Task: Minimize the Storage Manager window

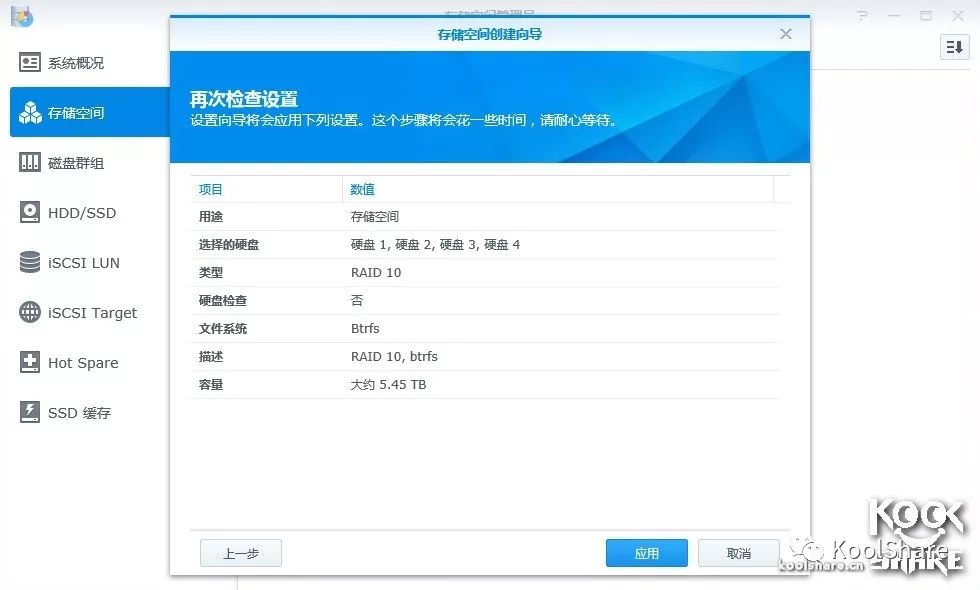Action: [894, 16]
